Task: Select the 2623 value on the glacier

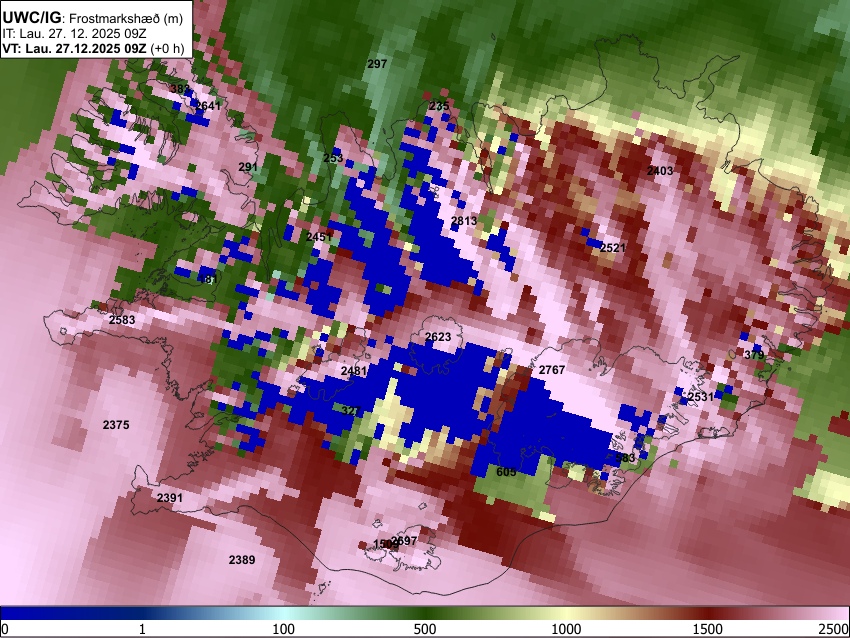Action: [x=437, y=337]
